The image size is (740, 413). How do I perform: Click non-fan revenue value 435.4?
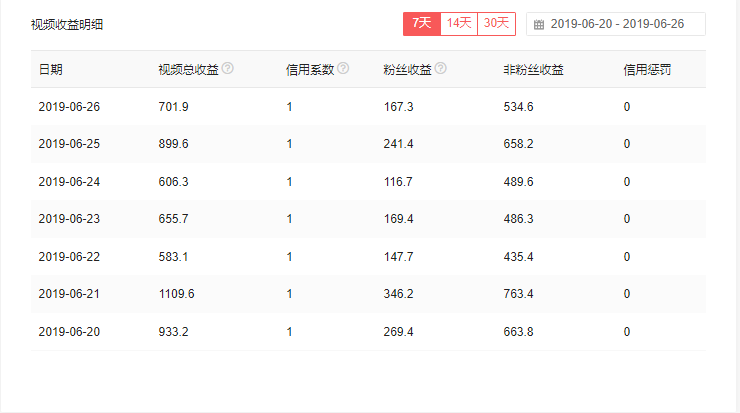(x=518, y=257)
